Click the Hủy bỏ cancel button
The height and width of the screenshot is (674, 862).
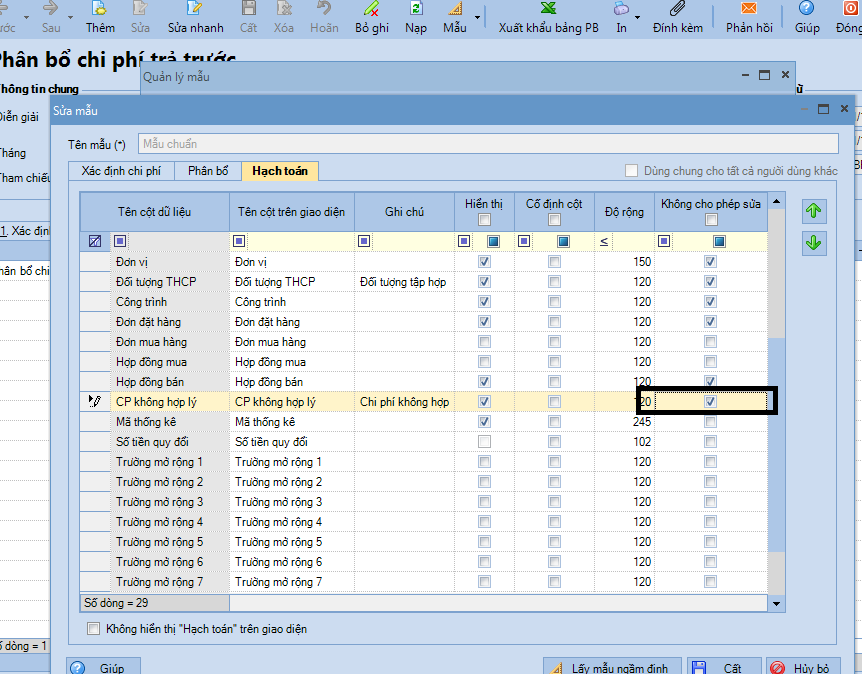[x=803, y=667]
